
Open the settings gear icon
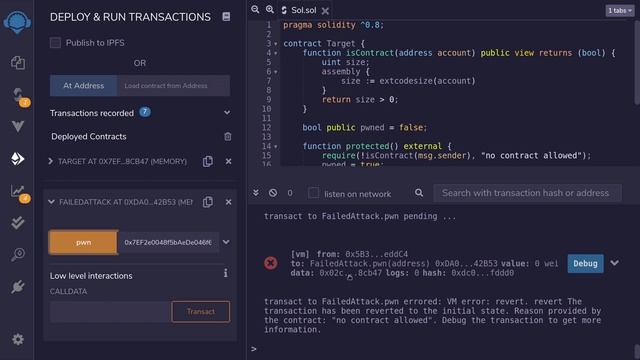click(18, 339)
